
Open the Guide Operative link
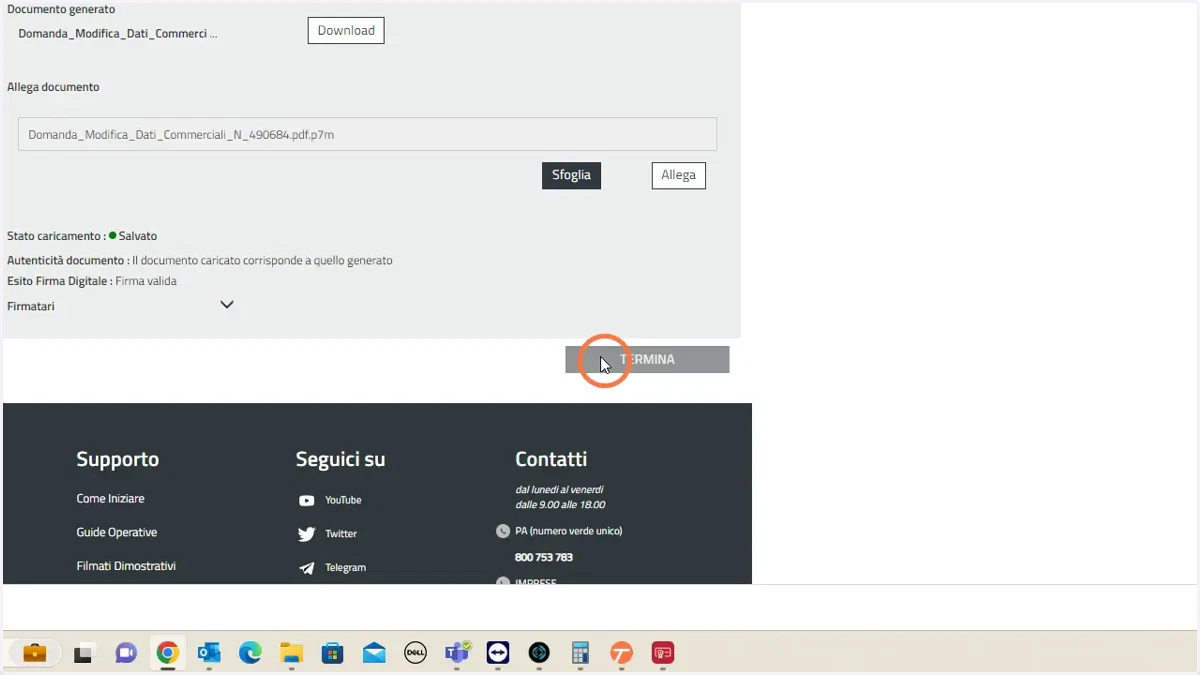point(116,532)
